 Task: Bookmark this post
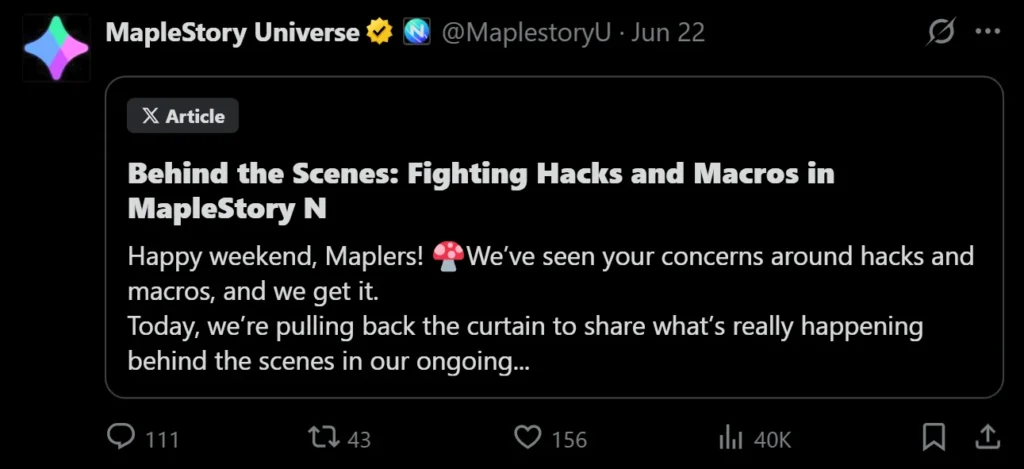point(933,437)
